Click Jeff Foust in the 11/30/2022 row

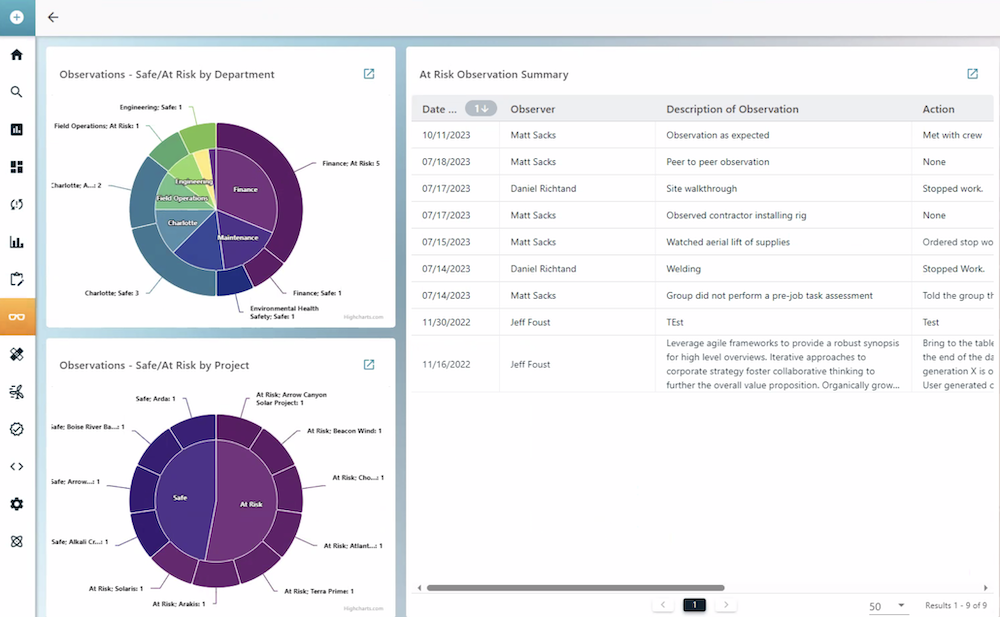[x=530, y=323]
